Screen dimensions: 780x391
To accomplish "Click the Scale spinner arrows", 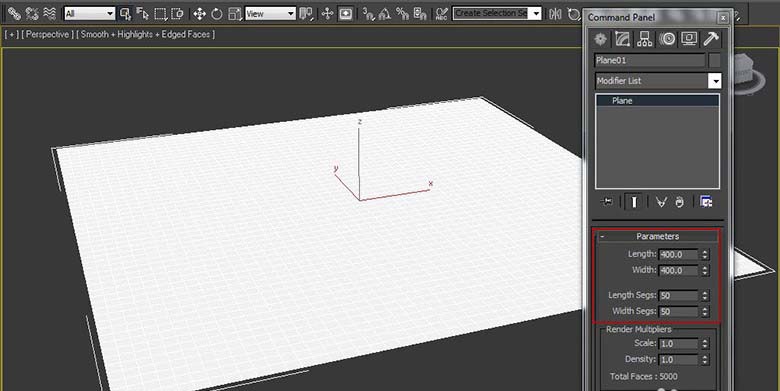I will tap(704, 344).
